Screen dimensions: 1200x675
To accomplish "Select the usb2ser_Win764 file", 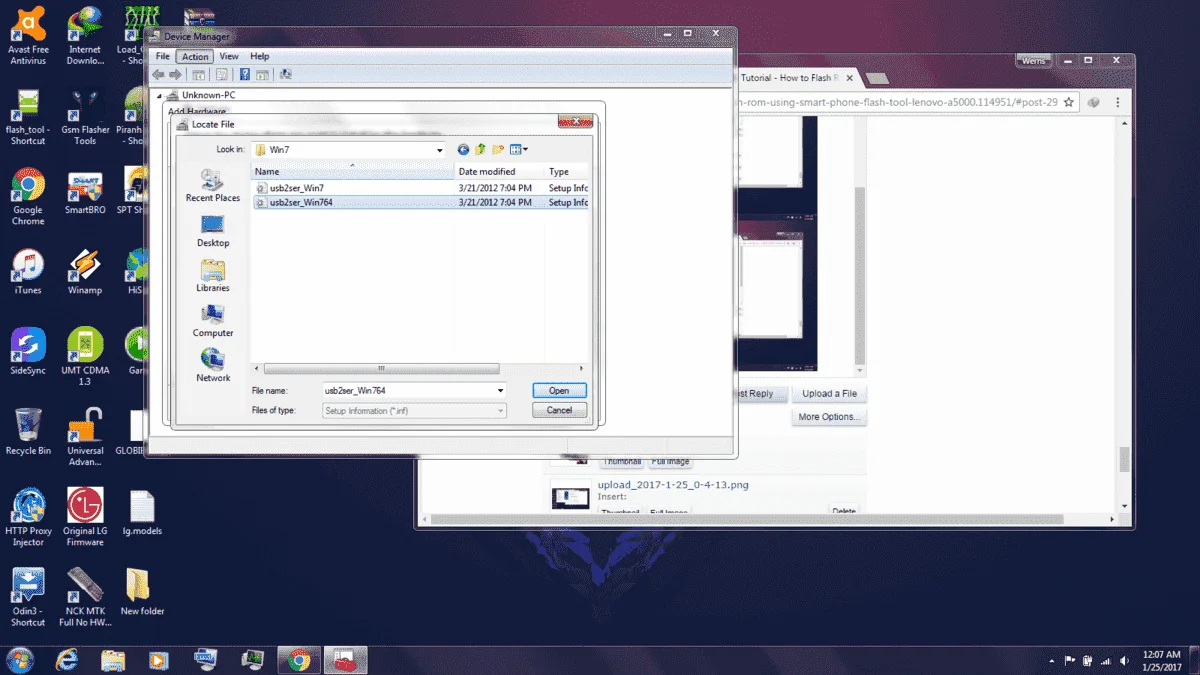I will pyautogui.click(x=301, y=202).
